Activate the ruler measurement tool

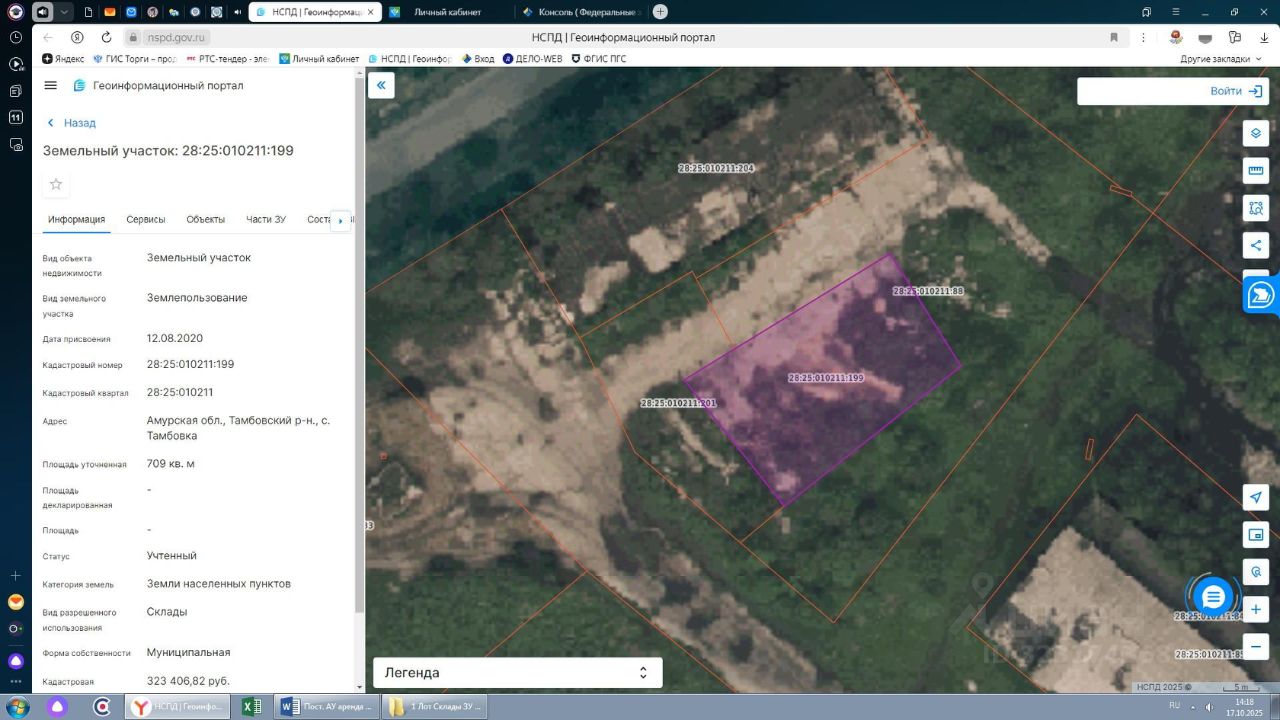[1256, 170]
